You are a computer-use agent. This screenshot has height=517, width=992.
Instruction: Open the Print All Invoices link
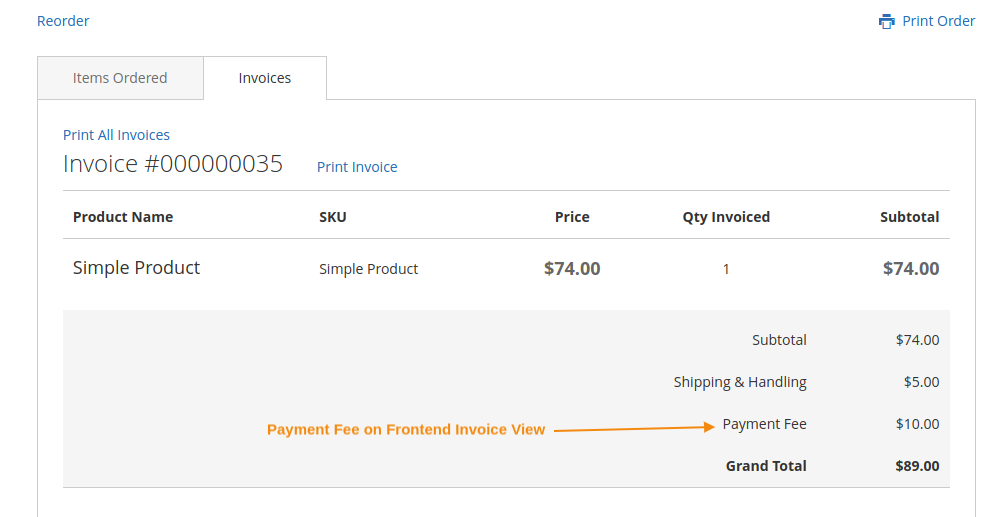click(116, 135)
